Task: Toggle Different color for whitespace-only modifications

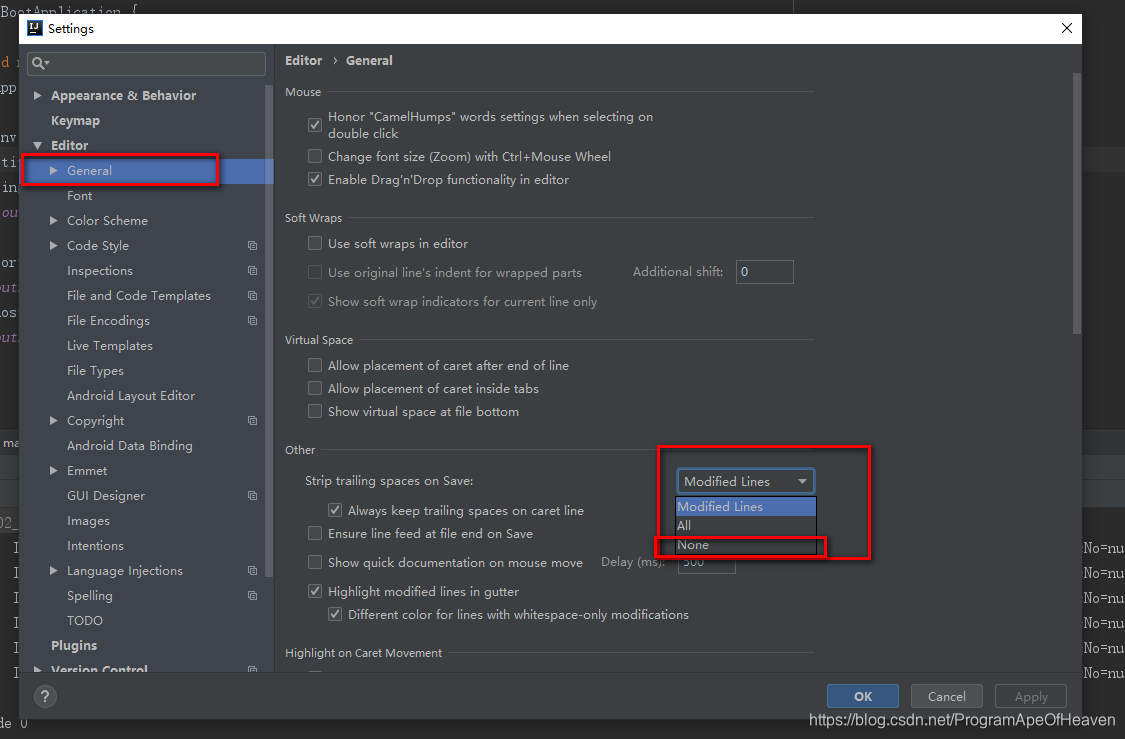Action: (335, 614)
